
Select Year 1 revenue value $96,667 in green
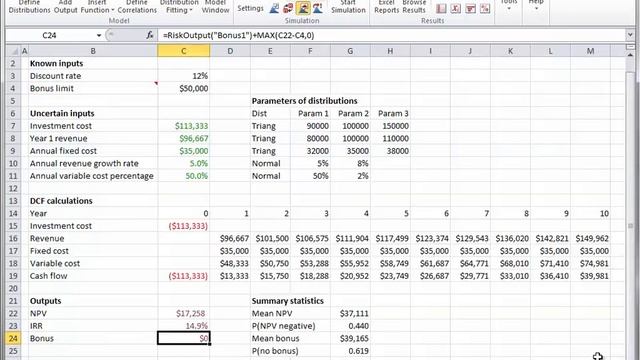[184, 138]
